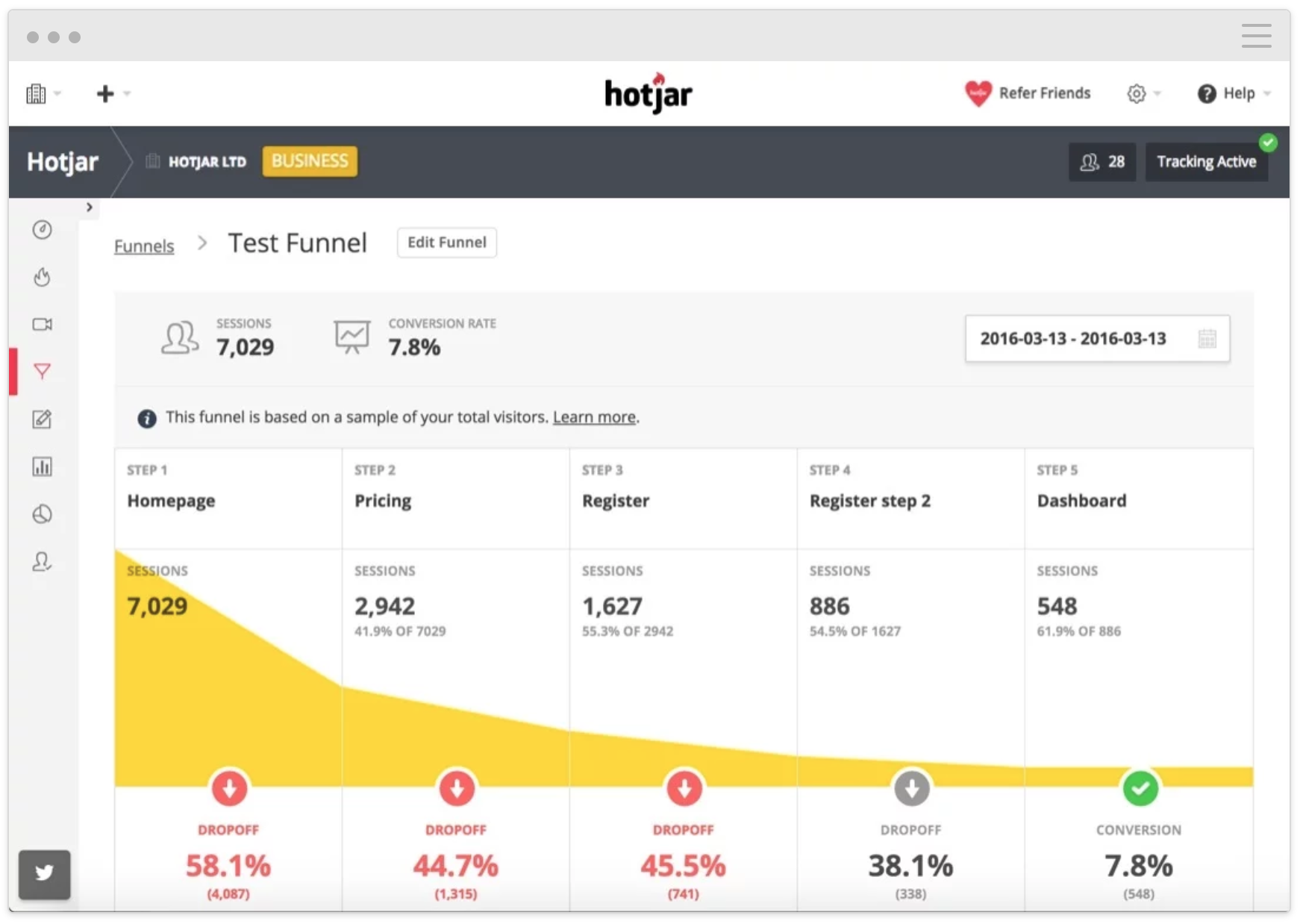Open the dropdown beside the plus icon

click(127, 93)
